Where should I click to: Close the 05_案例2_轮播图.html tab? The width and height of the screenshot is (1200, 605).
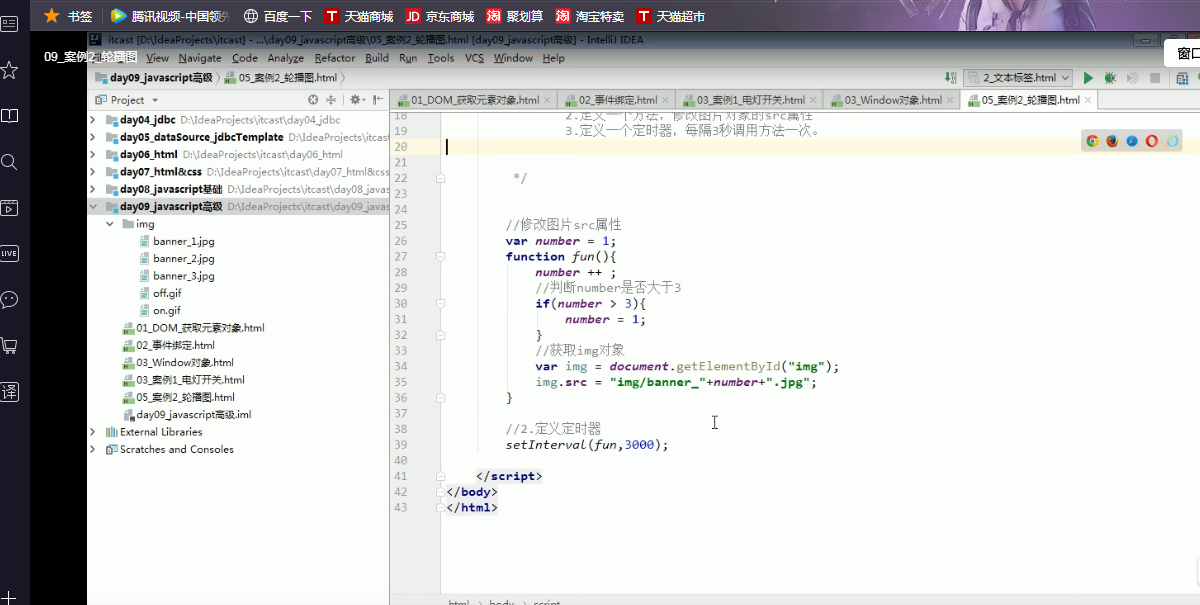pos(1088,101)
